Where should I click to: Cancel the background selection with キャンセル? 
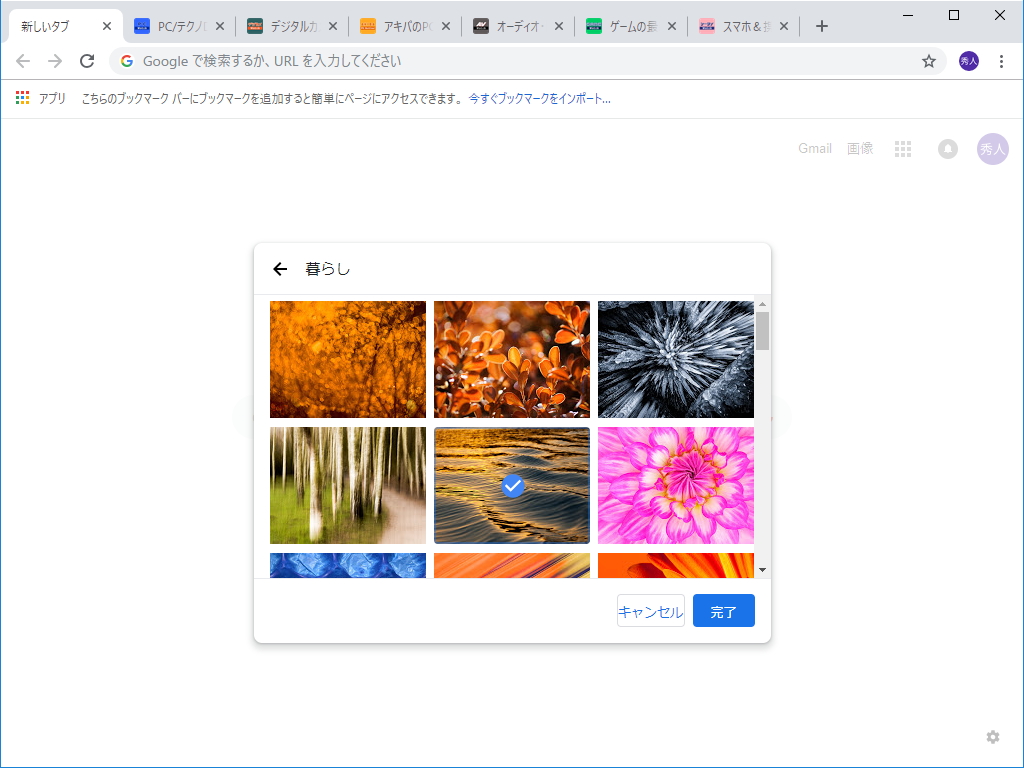click(650, 610)
